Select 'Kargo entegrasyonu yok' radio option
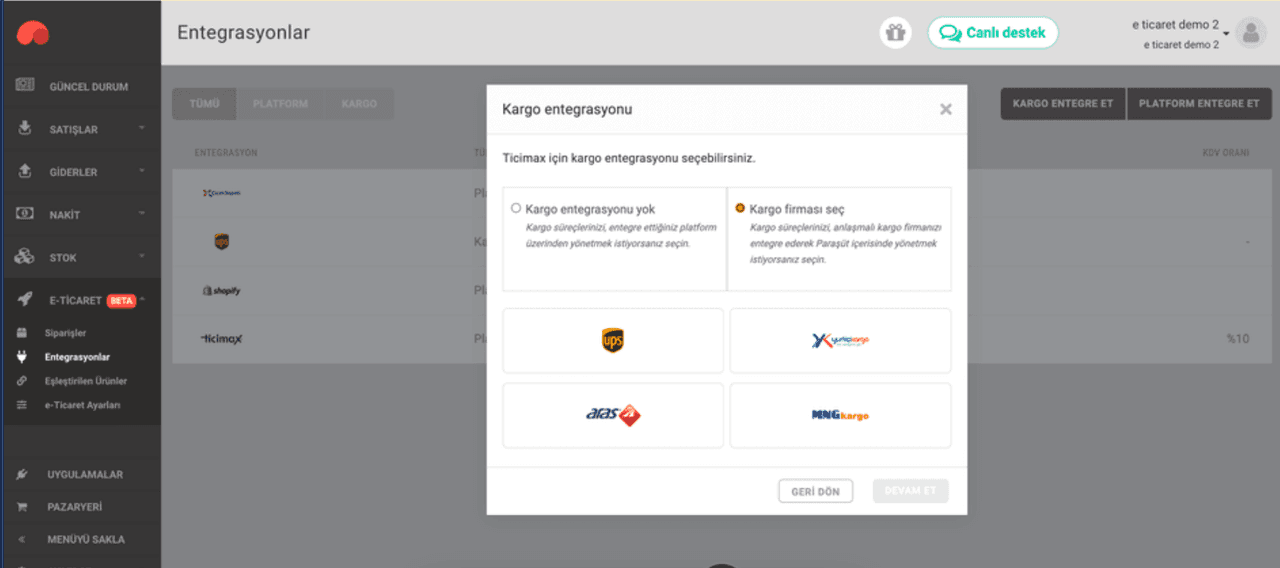1280x568 pixels. tap(516, 209)
